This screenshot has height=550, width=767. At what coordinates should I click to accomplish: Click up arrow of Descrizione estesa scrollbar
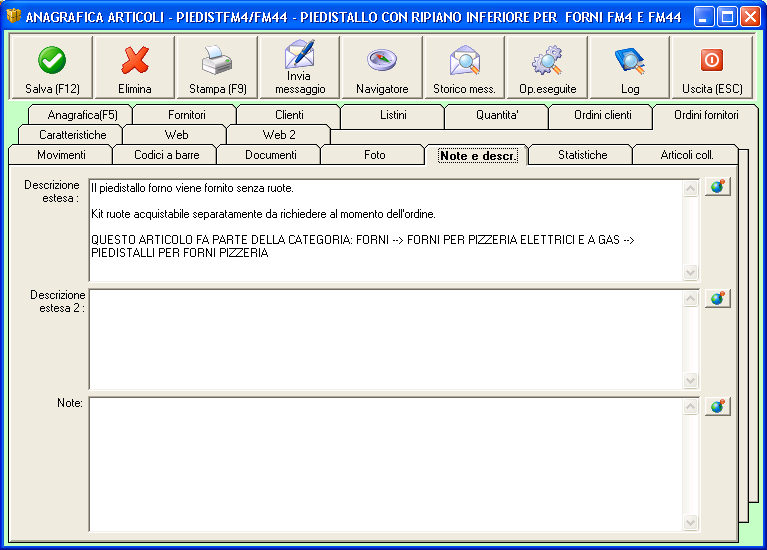690,188
